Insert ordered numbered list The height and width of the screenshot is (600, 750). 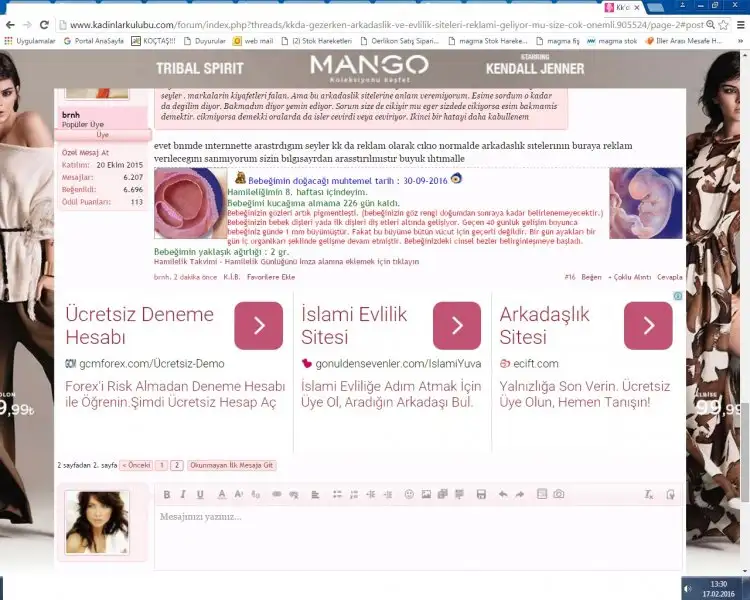coord(354,494)
